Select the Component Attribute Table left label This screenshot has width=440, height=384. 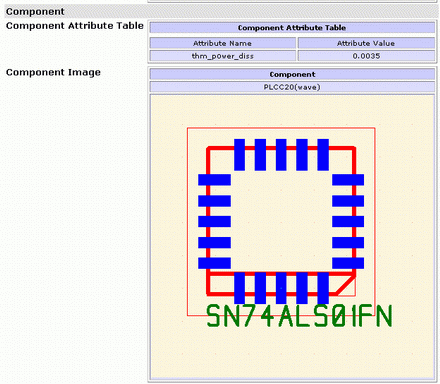pyautogui.click(x=75, y=26)
